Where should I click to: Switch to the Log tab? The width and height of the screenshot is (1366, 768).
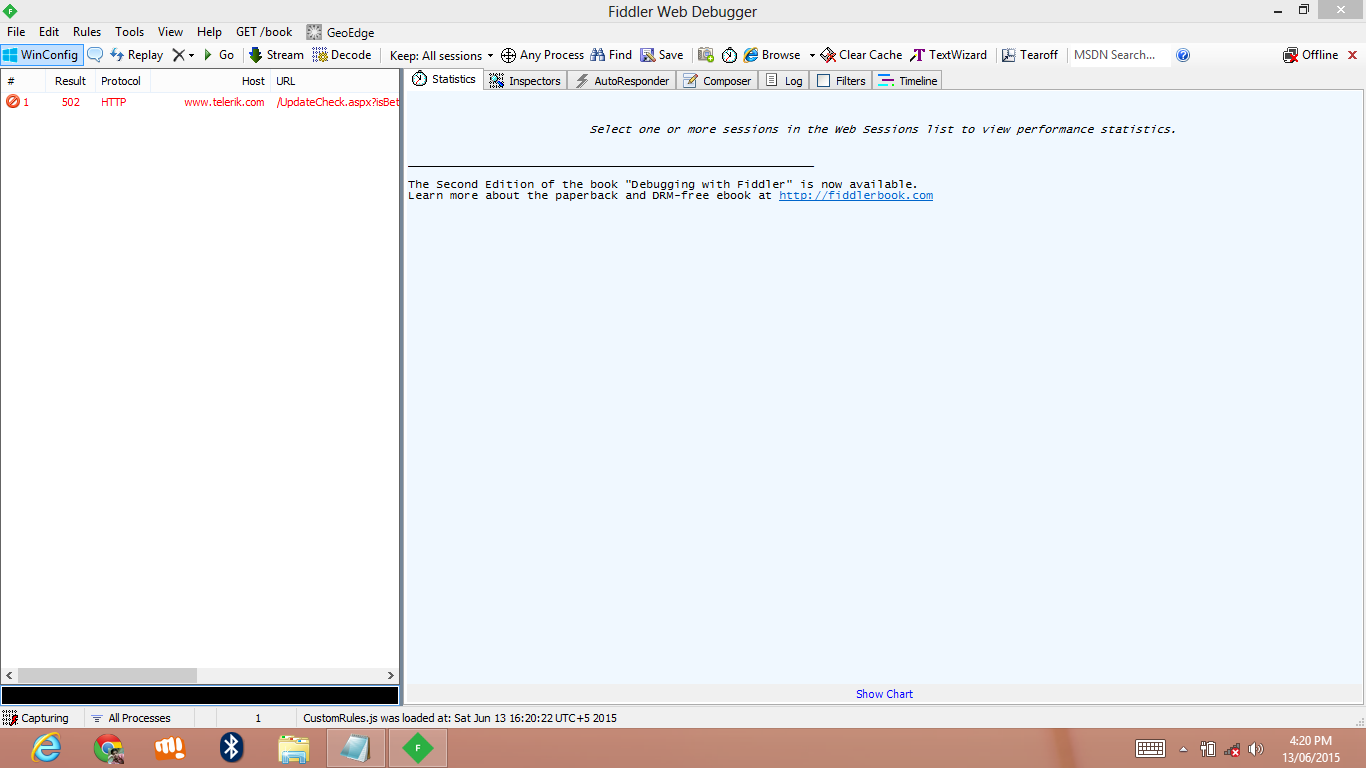click(x=784, y=80)
